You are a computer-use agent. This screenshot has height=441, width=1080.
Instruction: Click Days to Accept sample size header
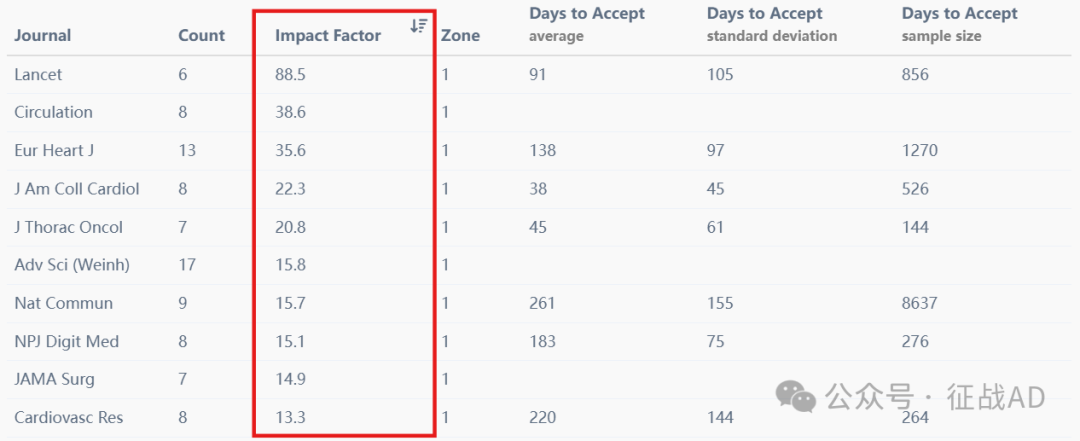point(959,24)
